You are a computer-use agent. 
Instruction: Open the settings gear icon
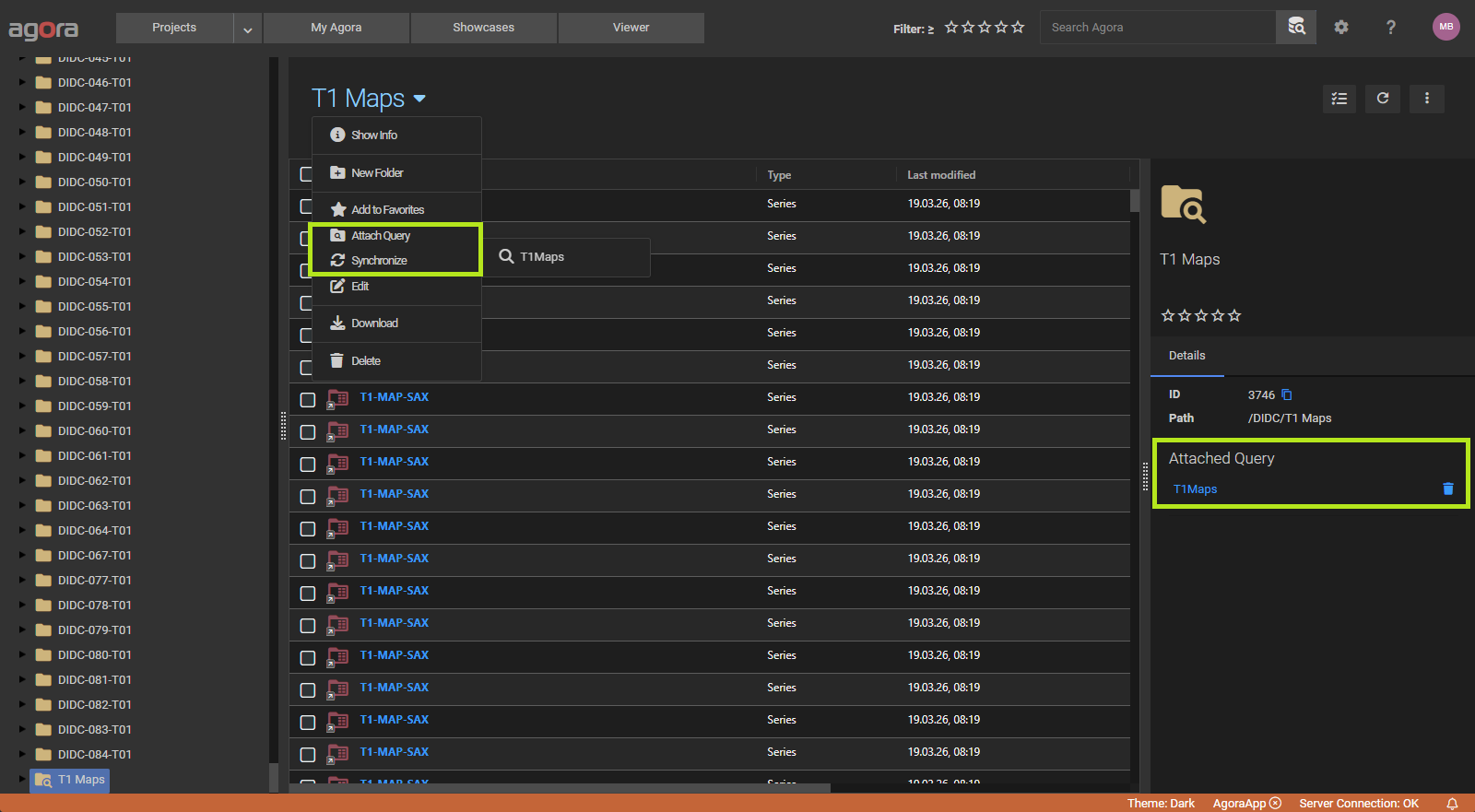pos(1341,28)
